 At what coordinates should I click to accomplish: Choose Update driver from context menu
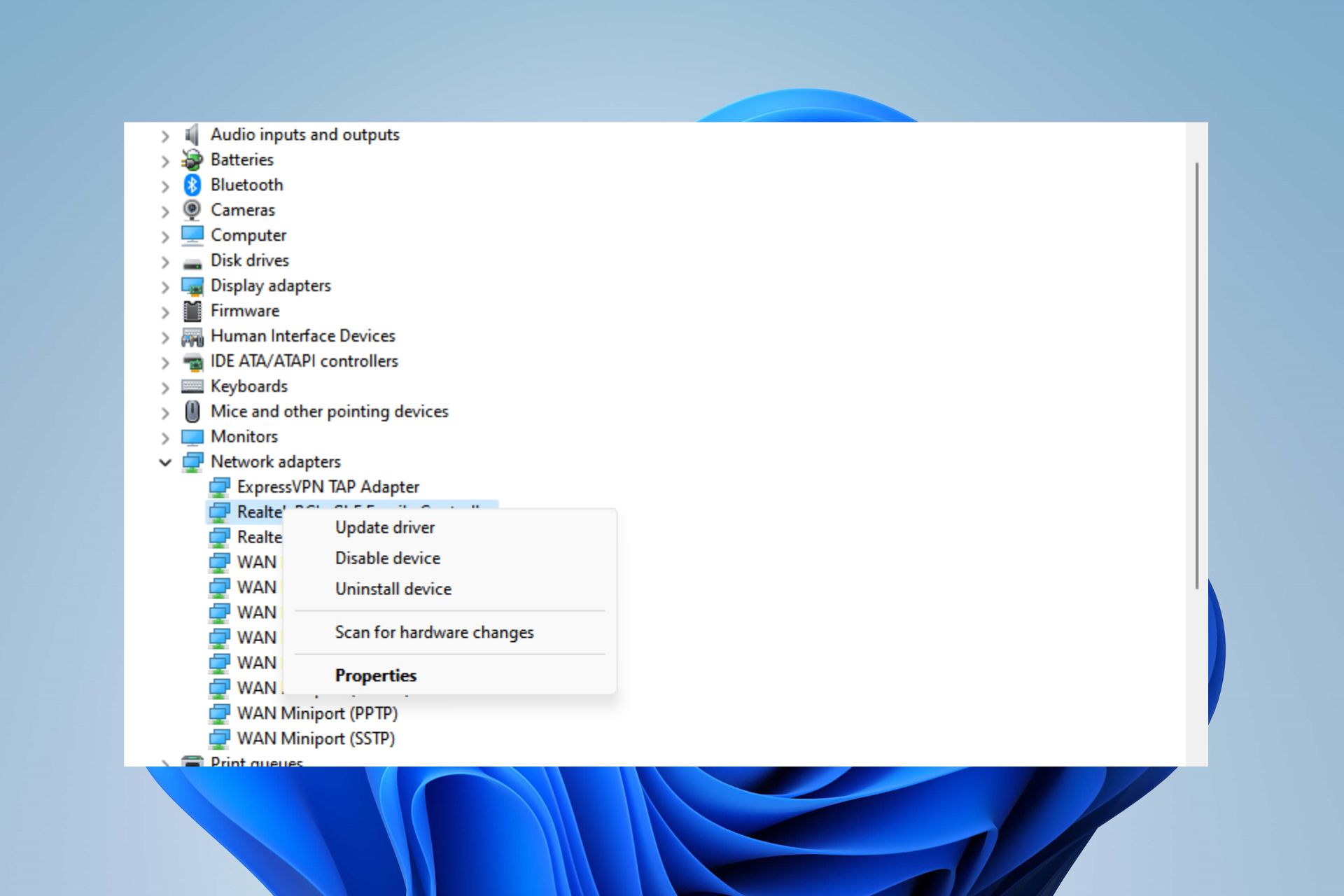coord(449,527)
